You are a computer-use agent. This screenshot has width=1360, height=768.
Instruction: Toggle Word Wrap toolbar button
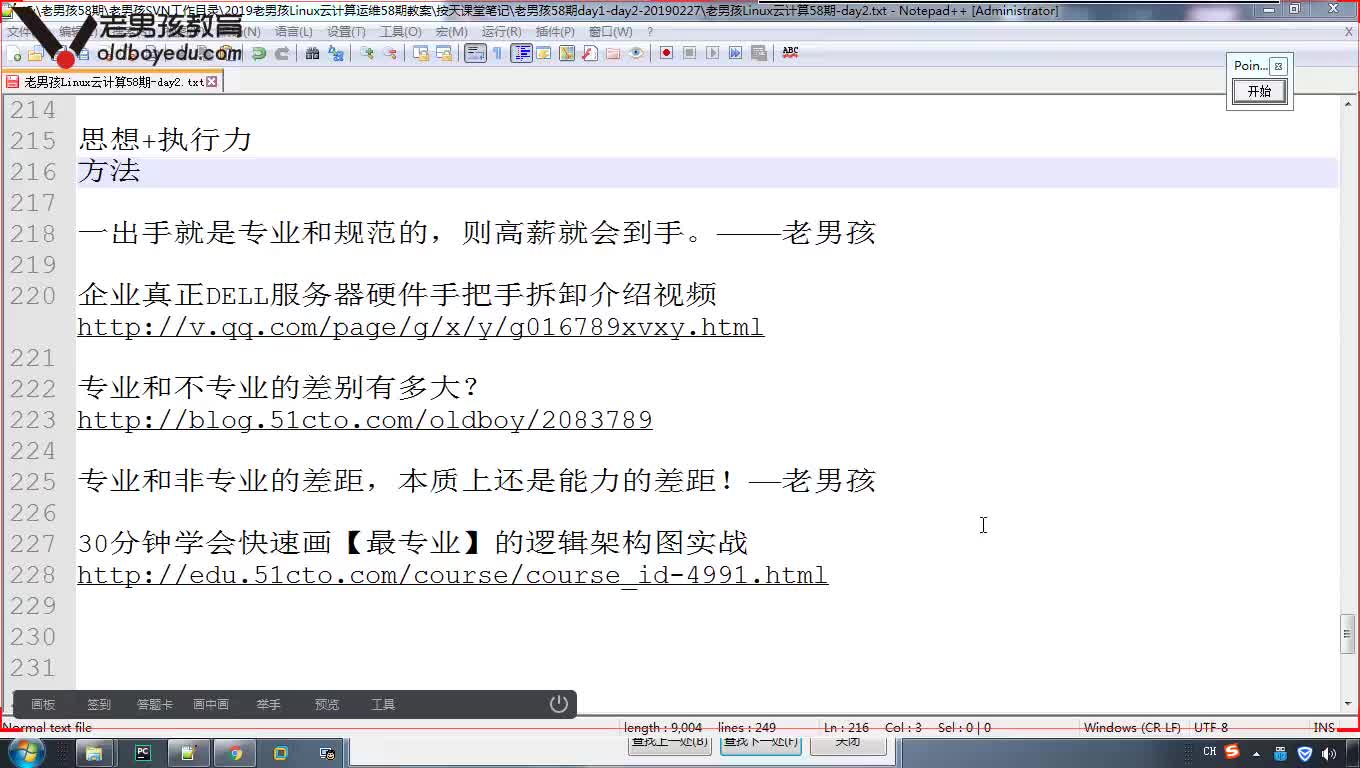[475, 53]
